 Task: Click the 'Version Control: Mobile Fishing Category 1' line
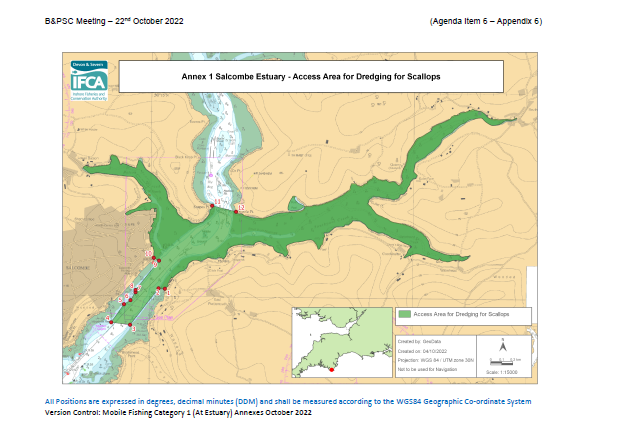click(x=178, y=413)
